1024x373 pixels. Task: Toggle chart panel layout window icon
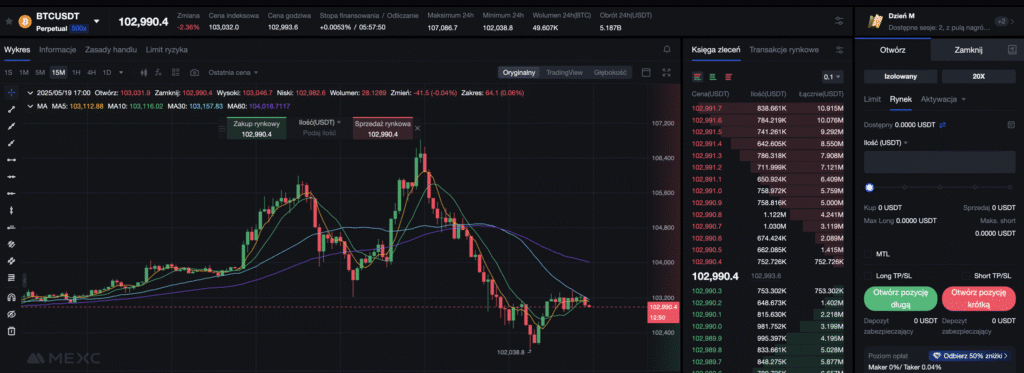(x=646, y=73)
